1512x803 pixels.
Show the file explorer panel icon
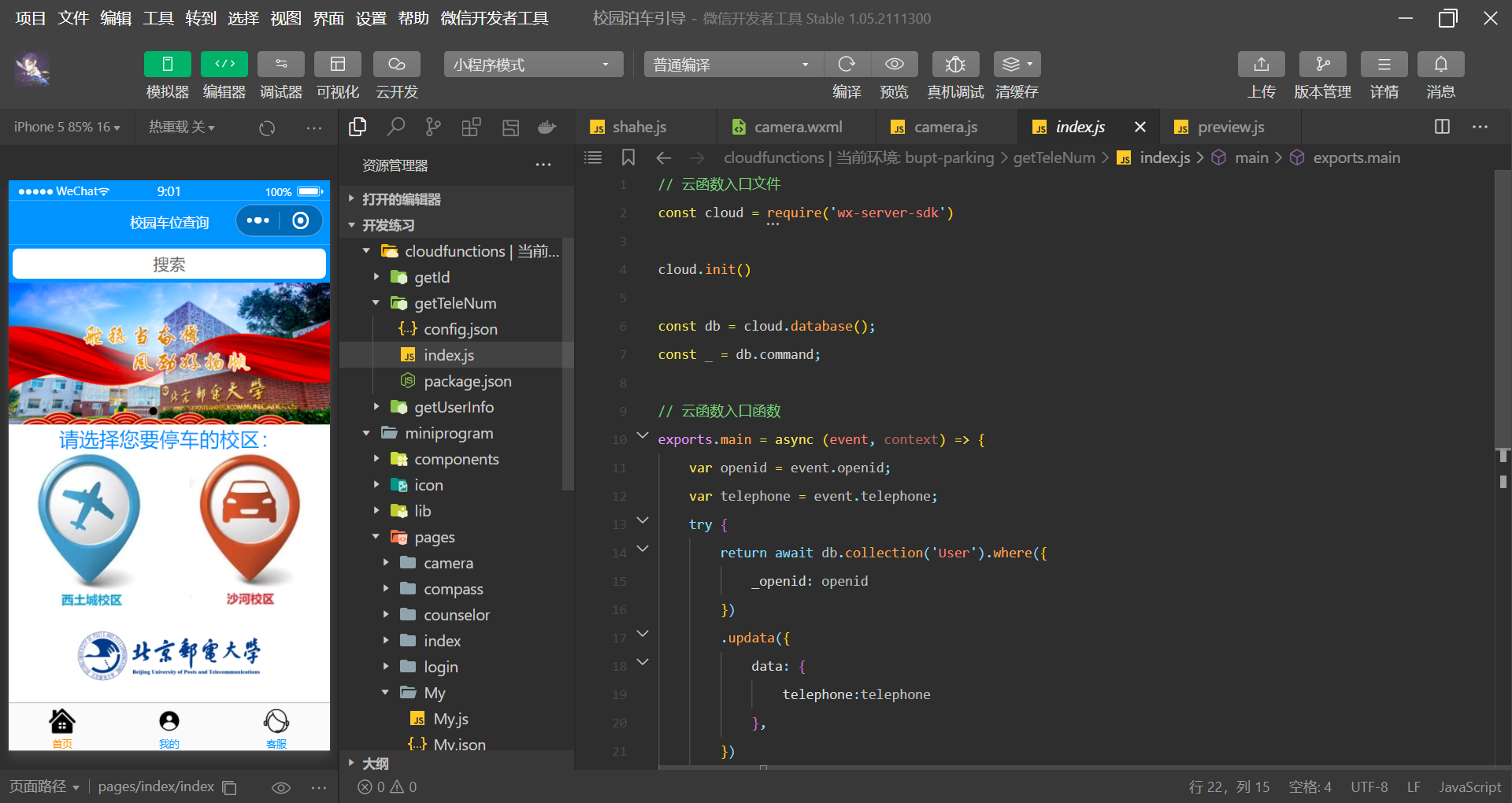358,127
